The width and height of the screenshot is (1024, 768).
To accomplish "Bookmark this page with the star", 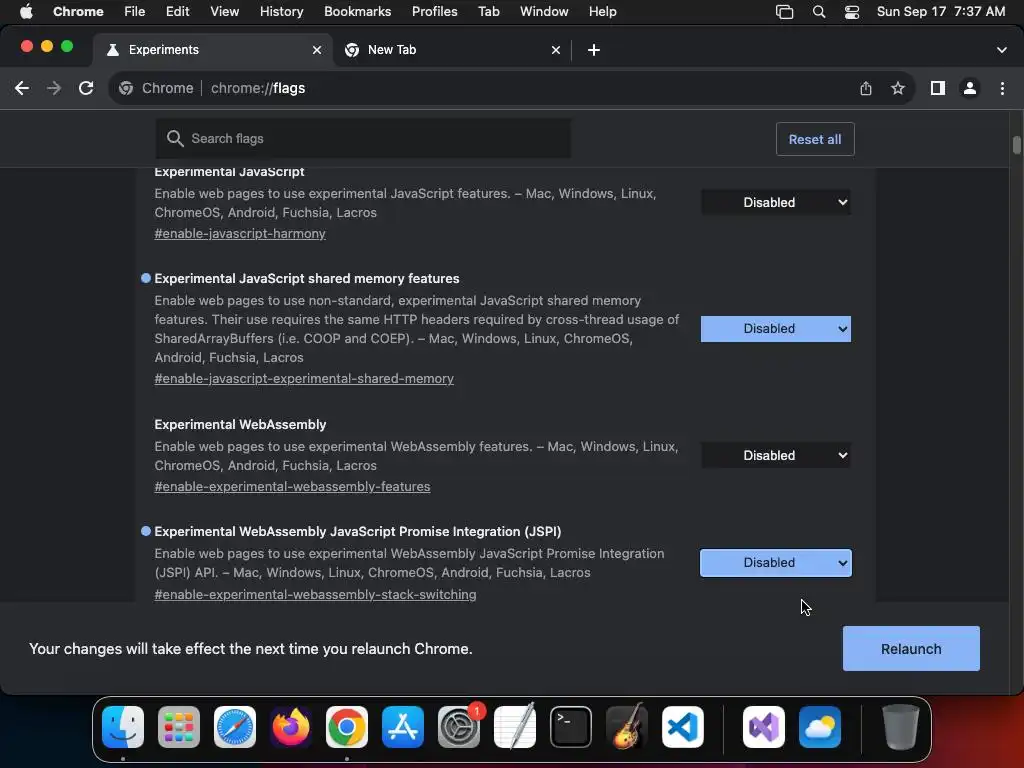I will [898, 88].
